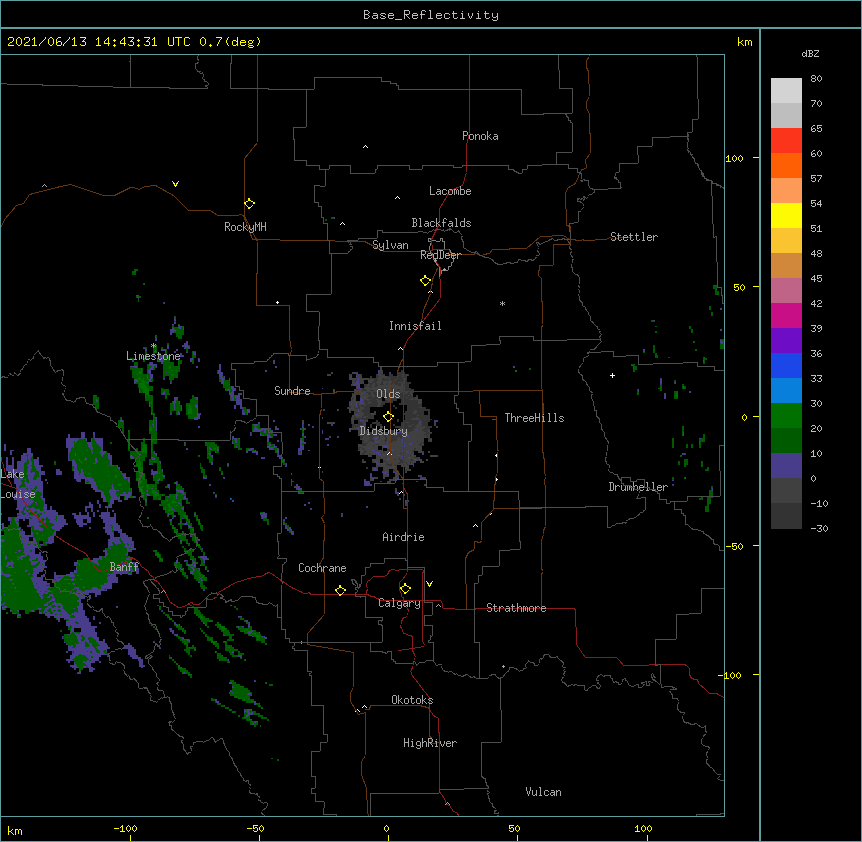Screen dimensions: 862x842
Task: Click the Stettler label
Action: point(634,237)
